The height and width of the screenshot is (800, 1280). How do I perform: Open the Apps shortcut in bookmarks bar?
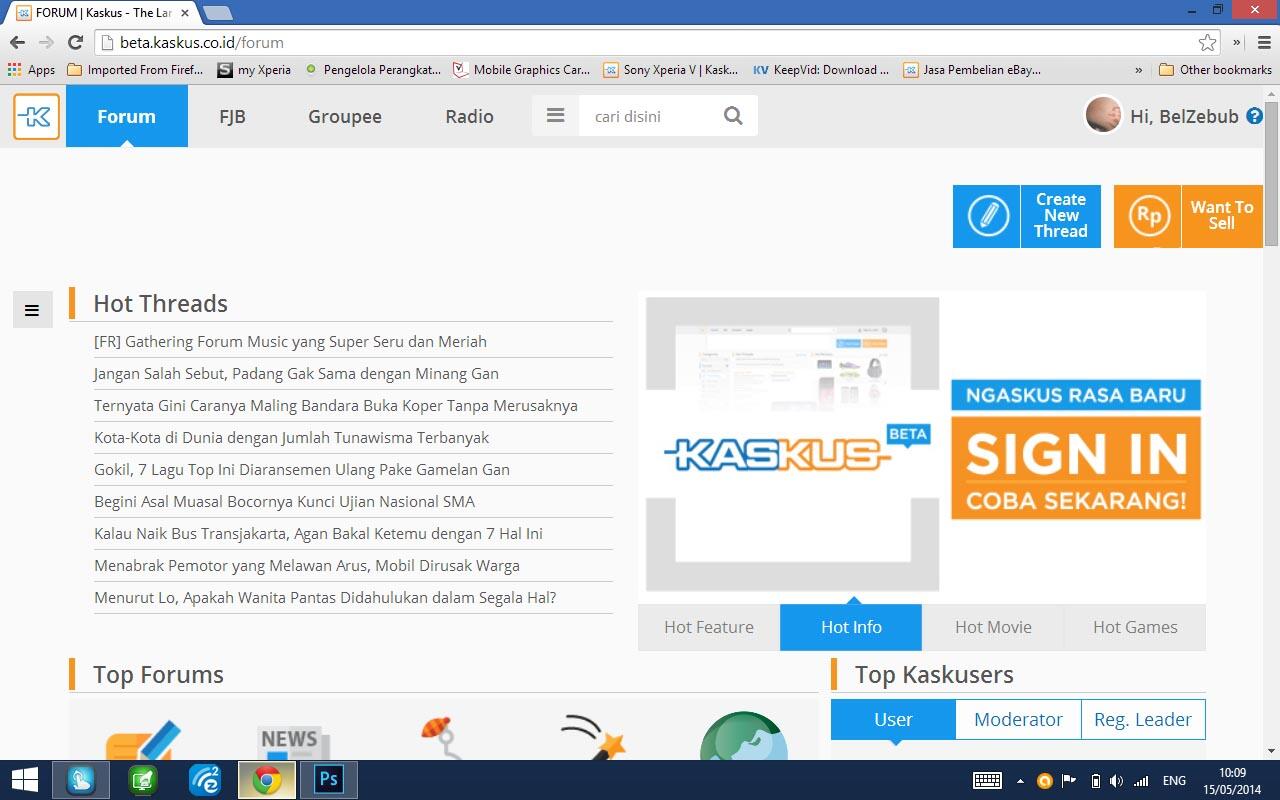pyautogui.click(x=31, y=70)
